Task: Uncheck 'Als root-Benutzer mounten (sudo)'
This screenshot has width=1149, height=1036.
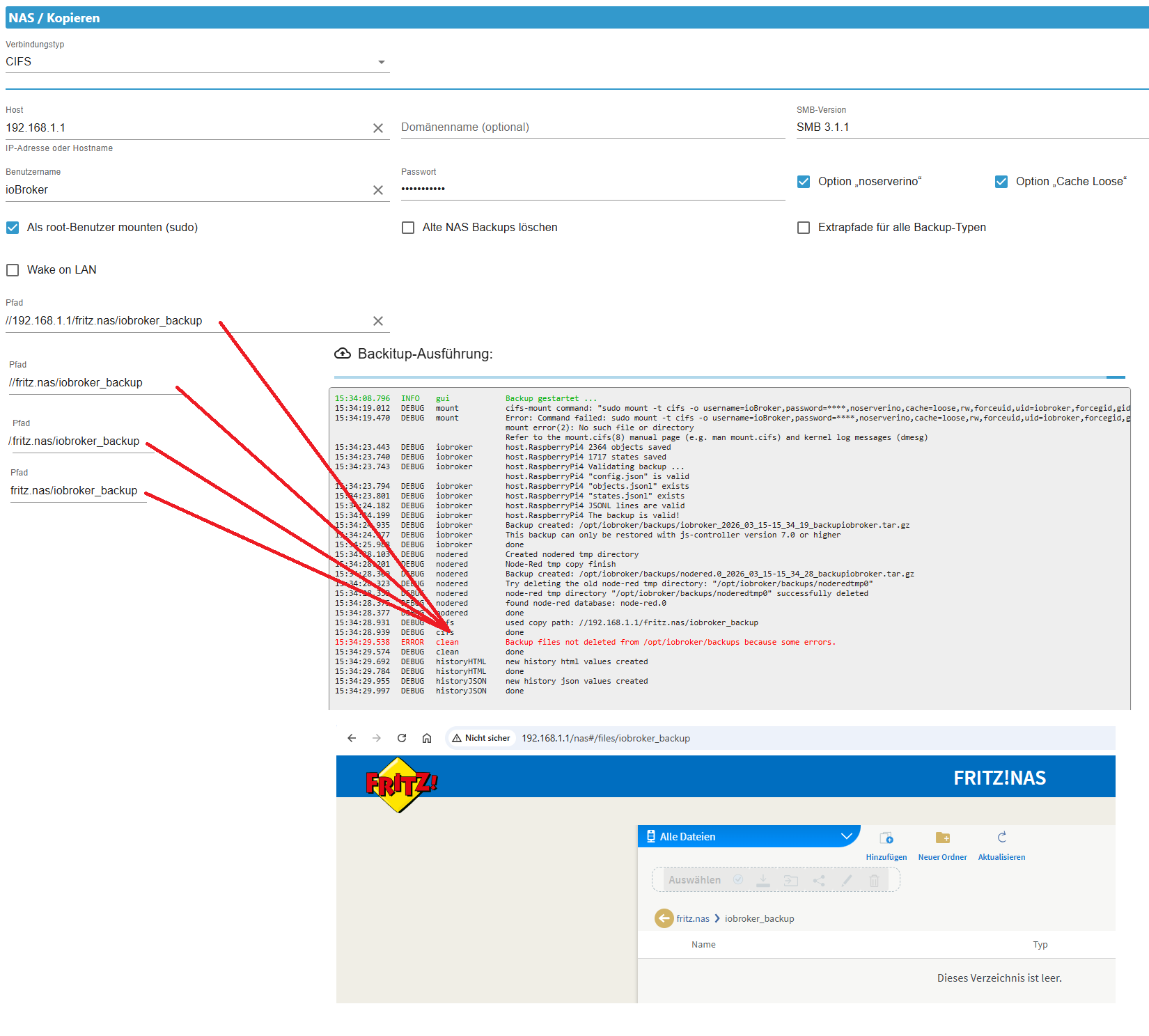Action: (13, 228)
